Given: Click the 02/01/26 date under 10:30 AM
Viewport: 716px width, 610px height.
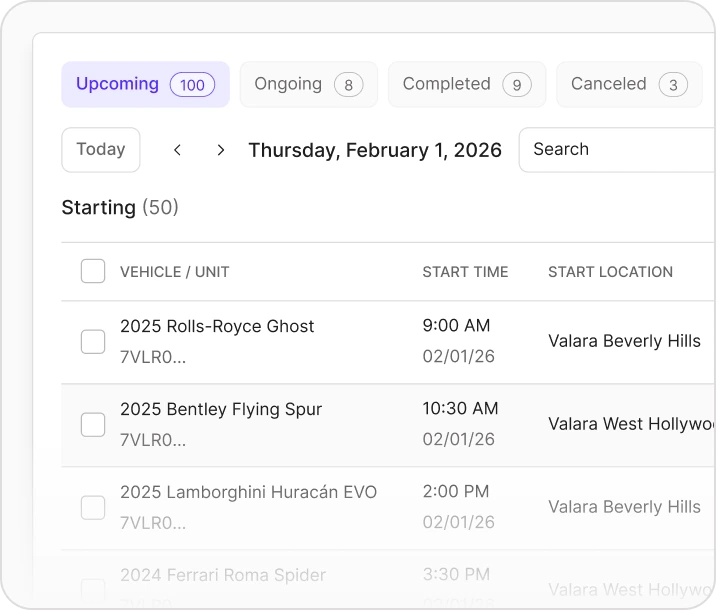Looking at the screenshot, I should click(458, 439).
